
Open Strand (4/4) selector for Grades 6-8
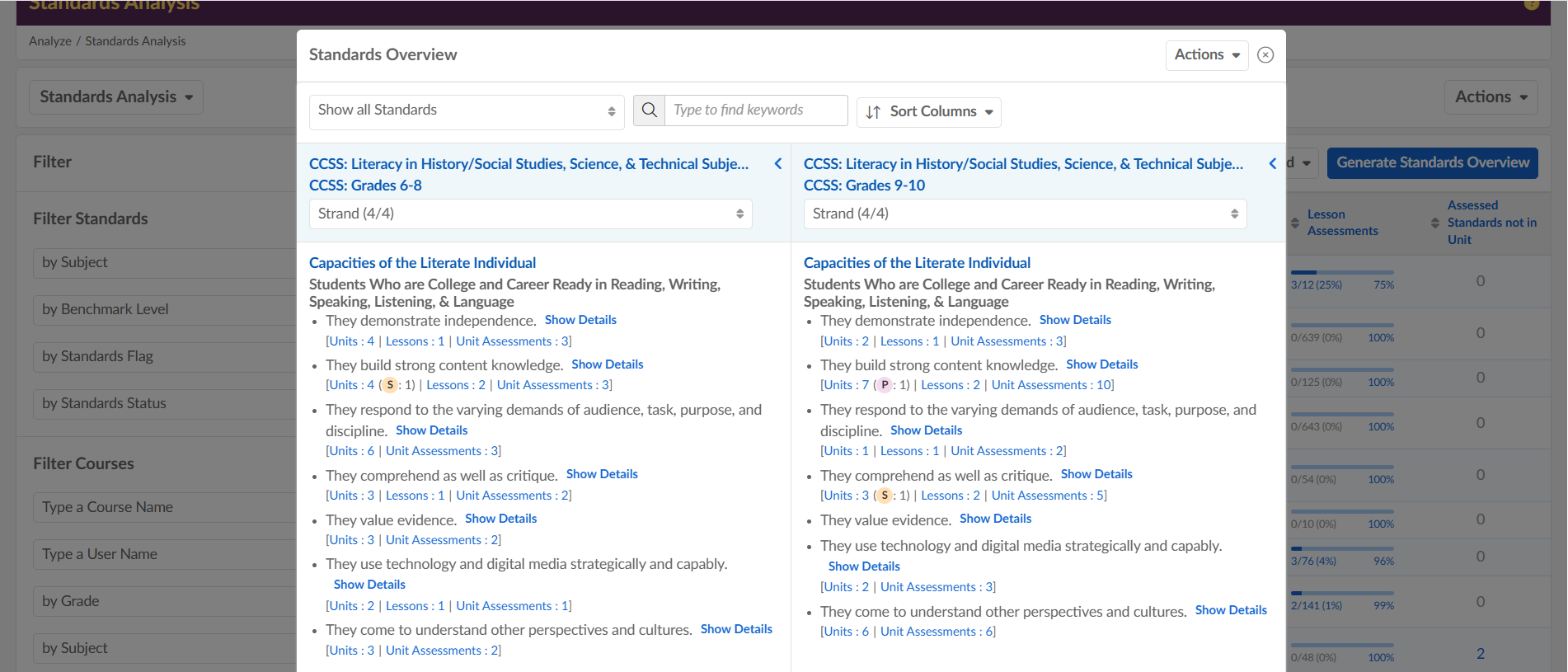(530, 214)
